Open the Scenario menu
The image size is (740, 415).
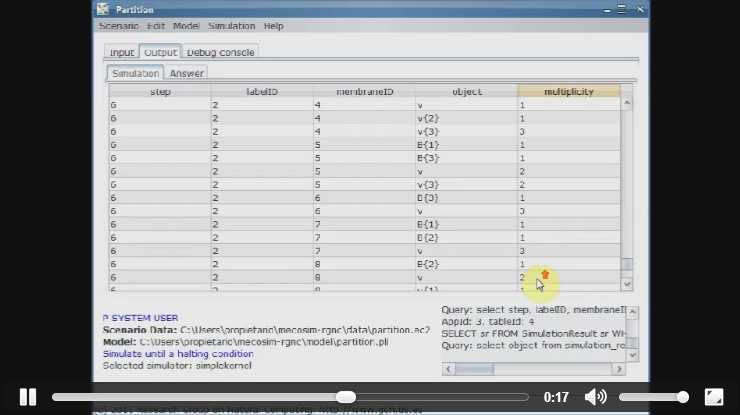click(119, 26)
